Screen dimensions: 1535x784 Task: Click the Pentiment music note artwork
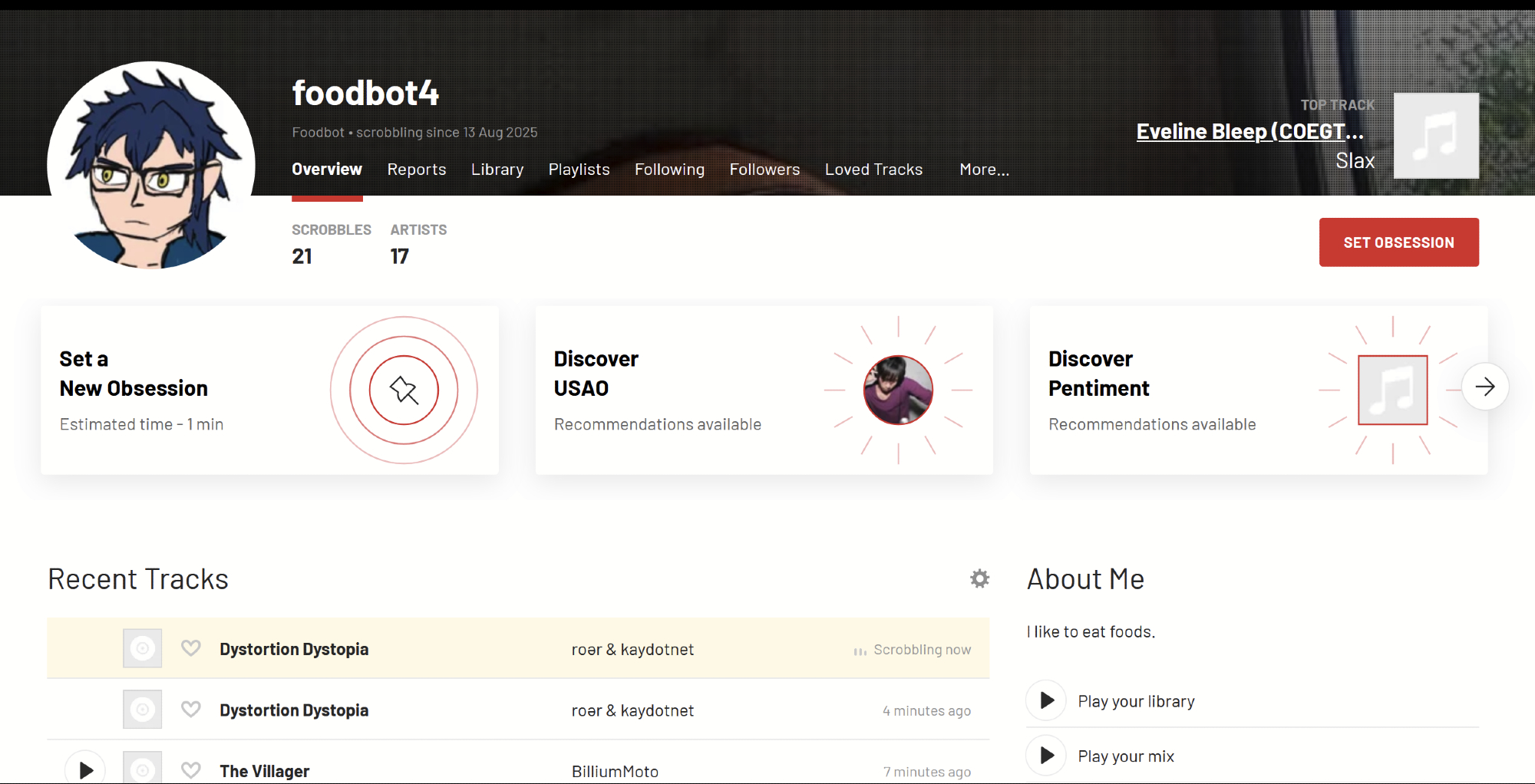click(x=1392, y=390)
